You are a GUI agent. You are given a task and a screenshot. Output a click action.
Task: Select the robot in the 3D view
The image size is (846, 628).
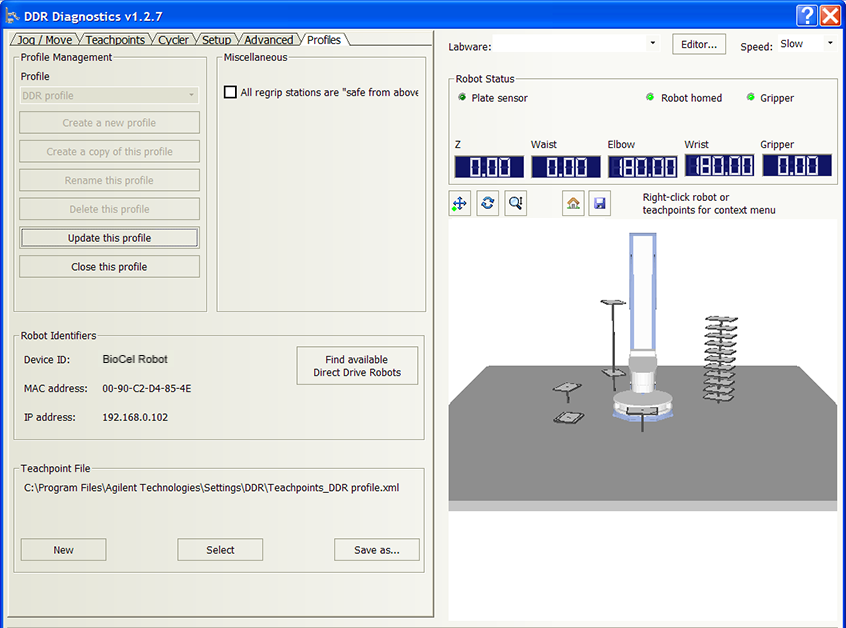pyautogui.click(x=639, y=370)
